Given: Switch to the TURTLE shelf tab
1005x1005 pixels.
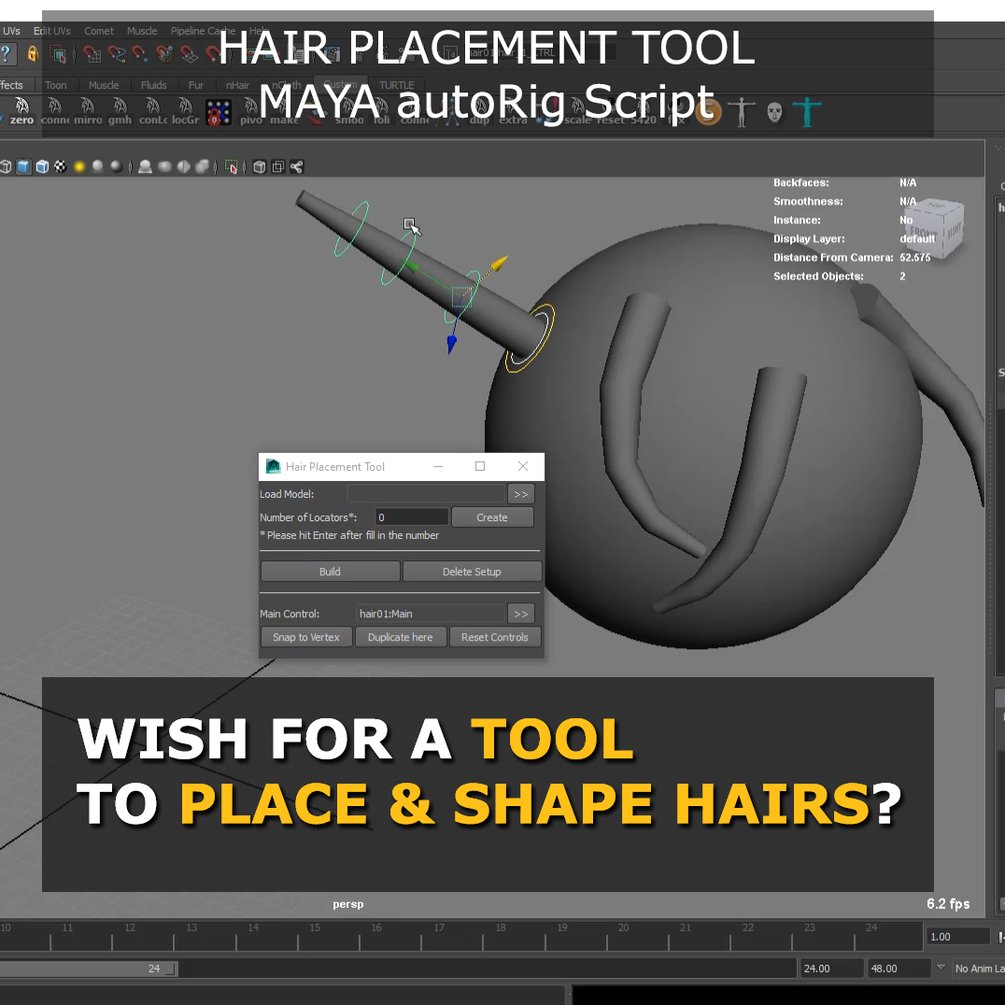Looking at the screenshot, I should pyautogui.click(x=397, y=85).
